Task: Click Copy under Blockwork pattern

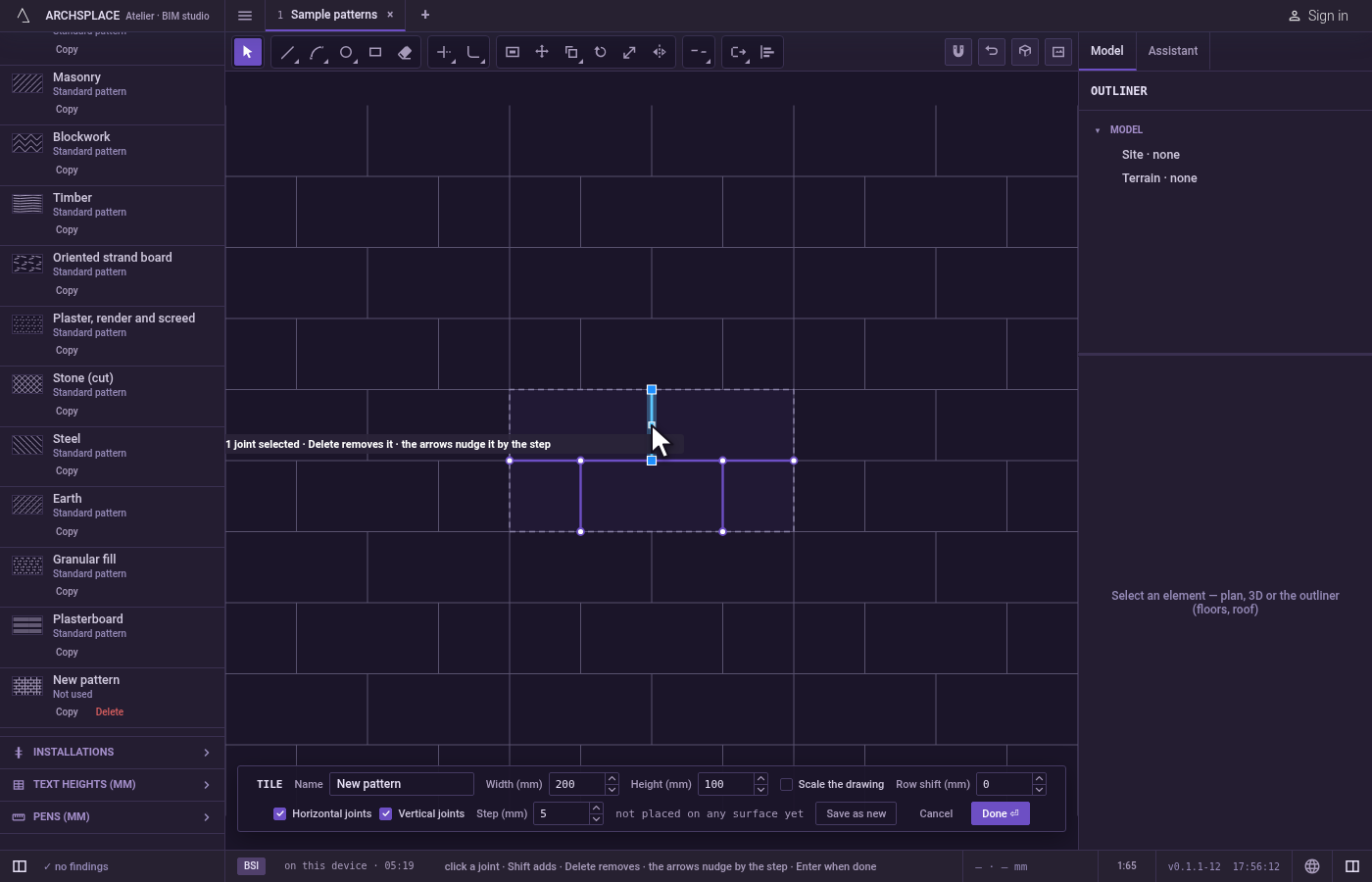Action: [67, 171]
